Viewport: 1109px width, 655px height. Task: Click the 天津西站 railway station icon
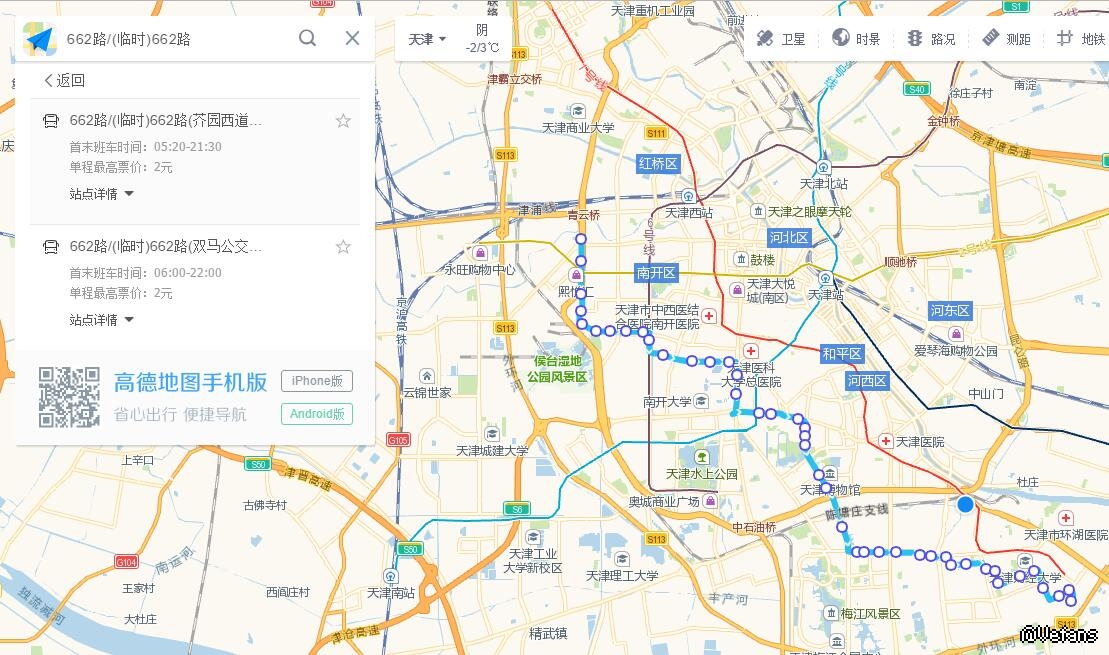click(x=687, y=196)
